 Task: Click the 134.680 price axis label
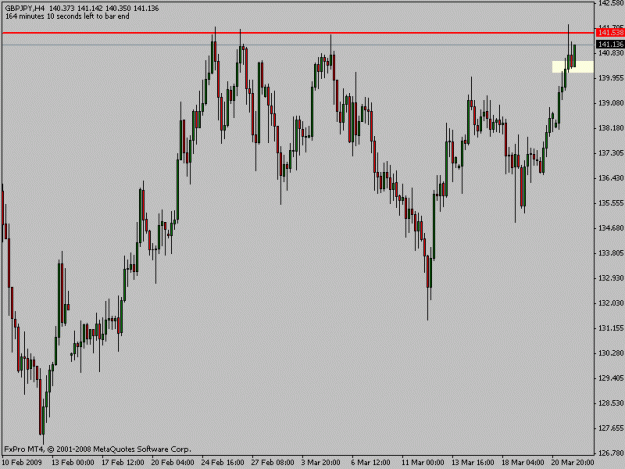tap(610, 228)
